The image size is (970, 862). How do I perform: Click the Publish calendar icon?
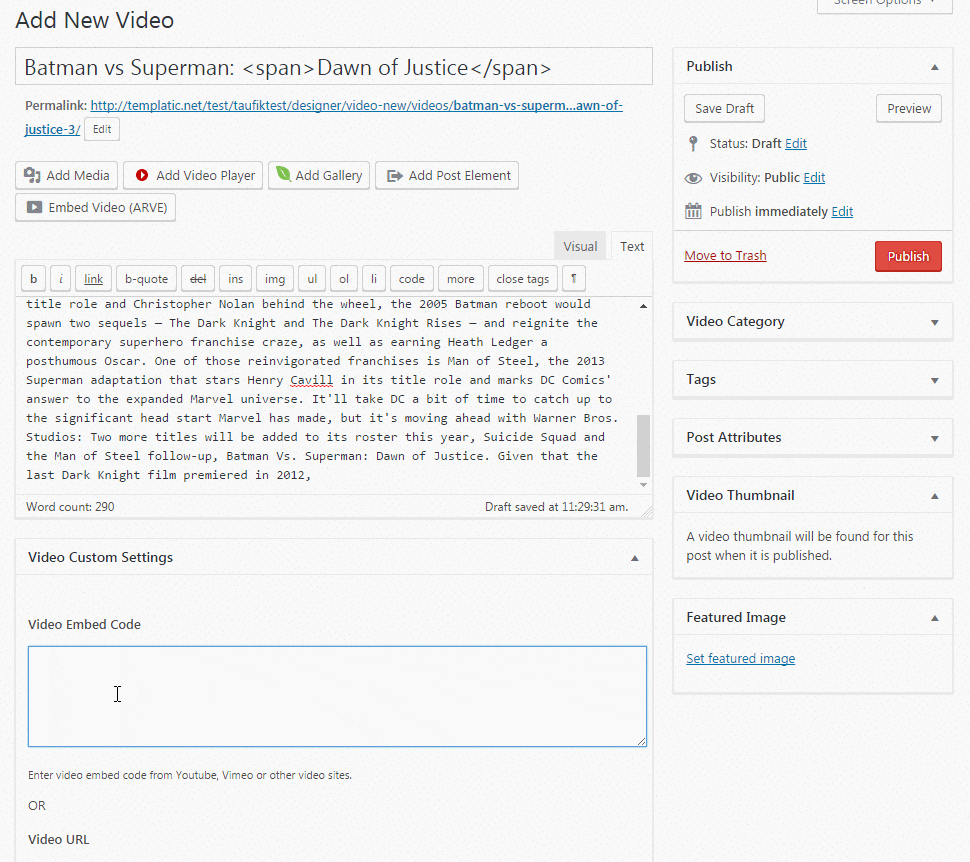tap(693, 211)
